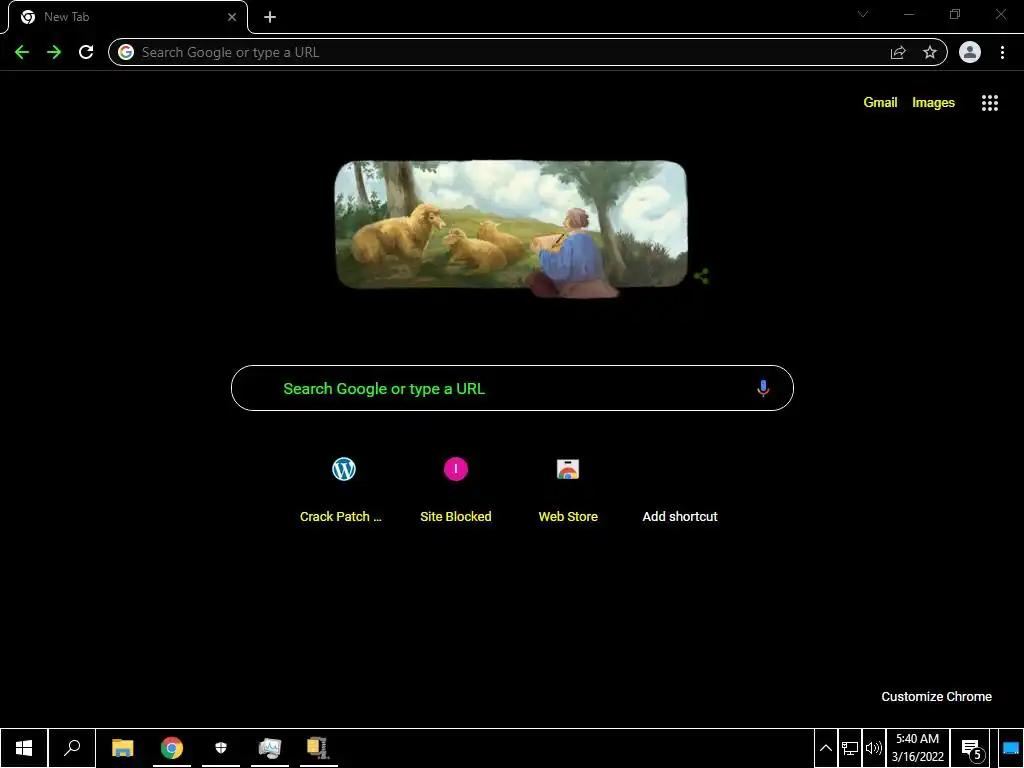The width and height of the screenshot is (1024, 768).
Task: Open Windows Security shield in taskbar
Action: [x=221, y=748]
